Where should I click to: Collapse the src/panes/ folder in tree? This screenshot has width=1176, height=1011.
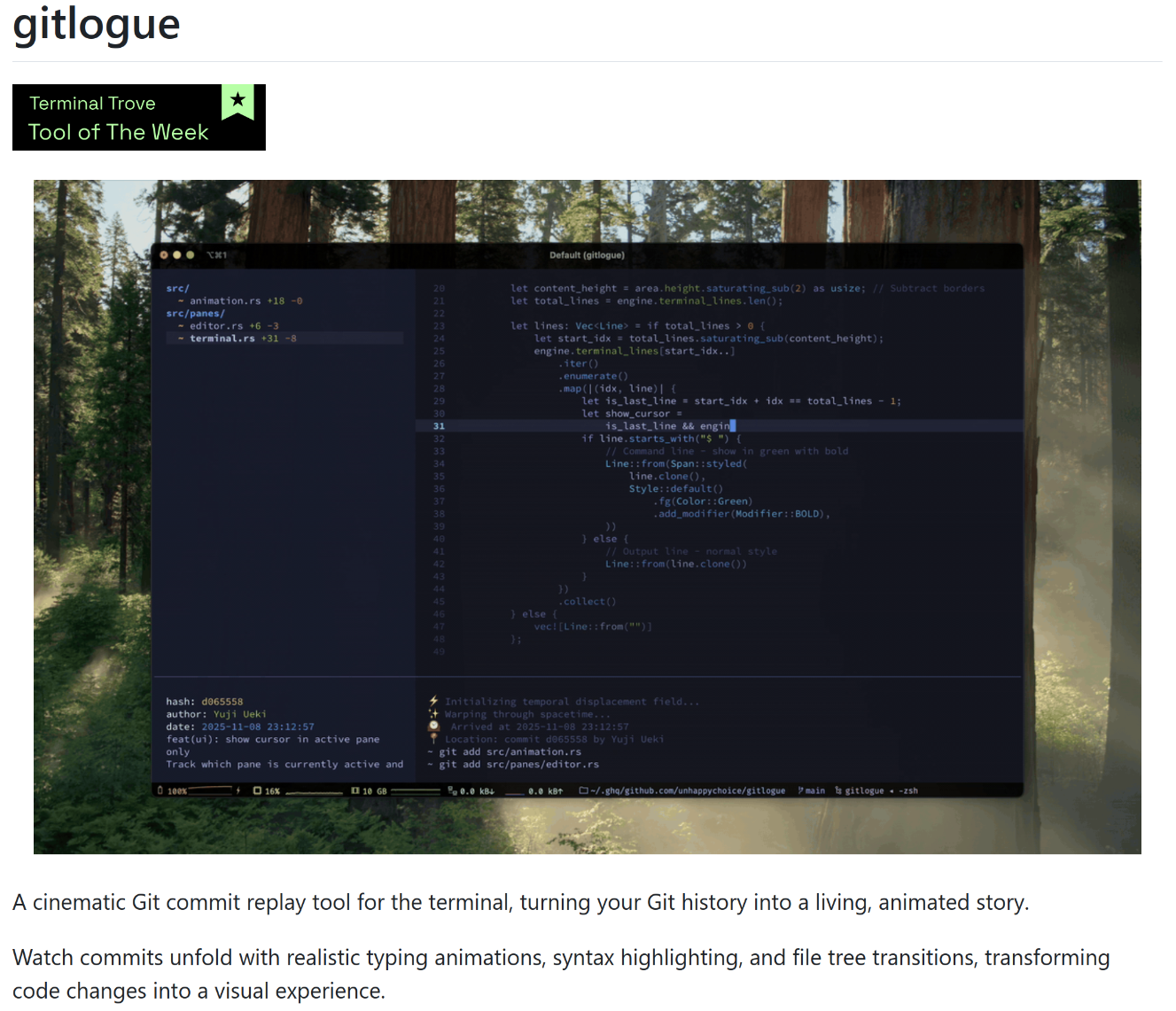point(195,314)
